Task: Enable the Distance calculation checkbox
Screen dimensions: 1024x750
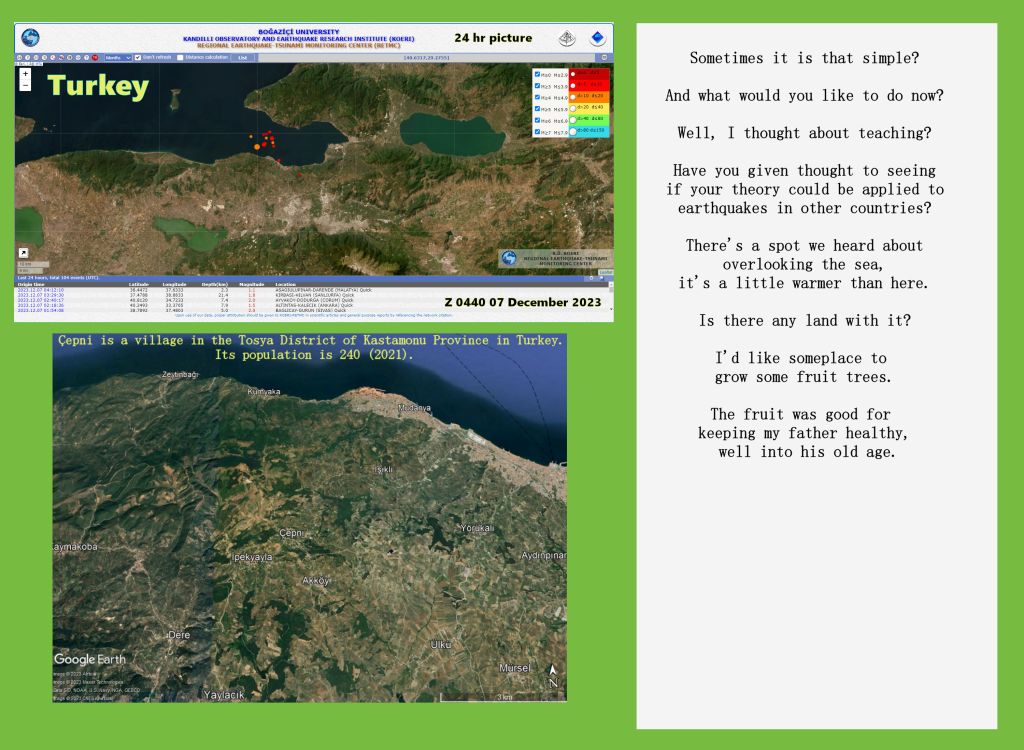Action: (180, 58)
